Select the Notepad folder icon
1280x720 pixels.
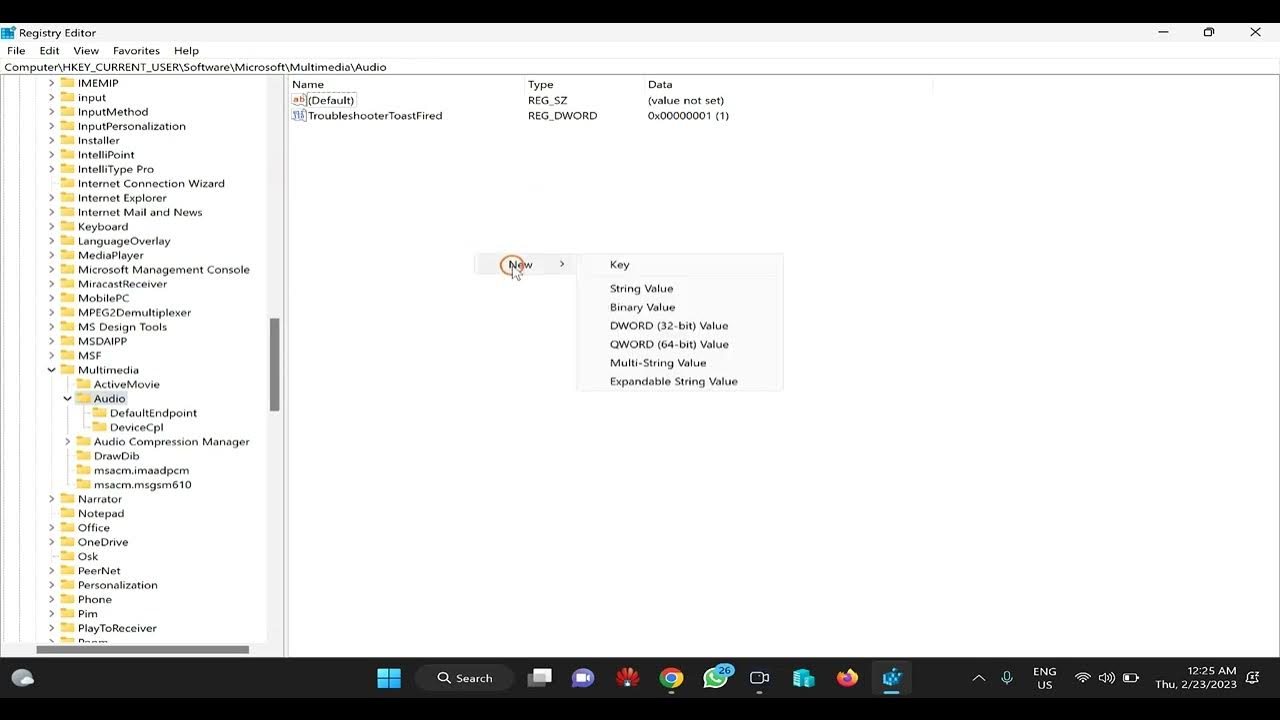point(68,513)
